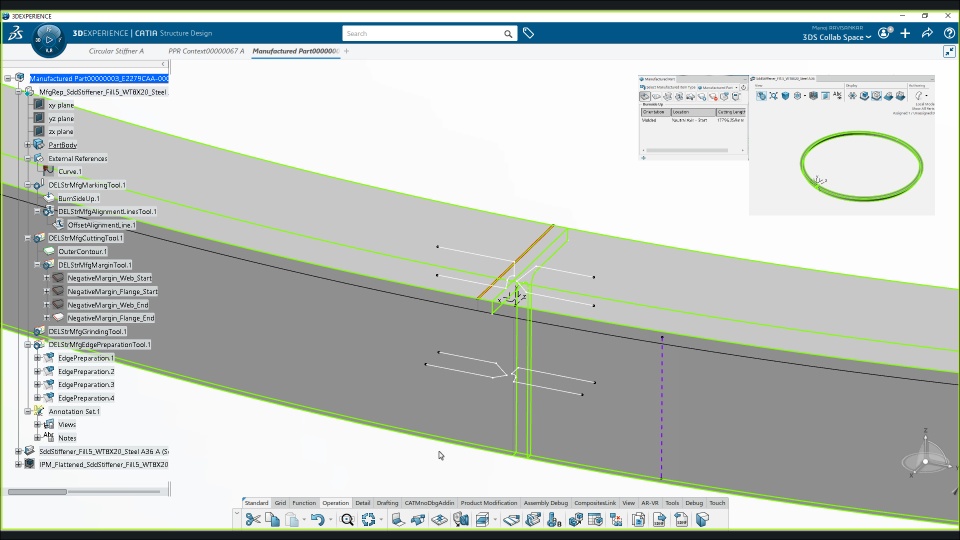Select the Curve.1 tree item
The image size is (960, 540).
(70, 171)
